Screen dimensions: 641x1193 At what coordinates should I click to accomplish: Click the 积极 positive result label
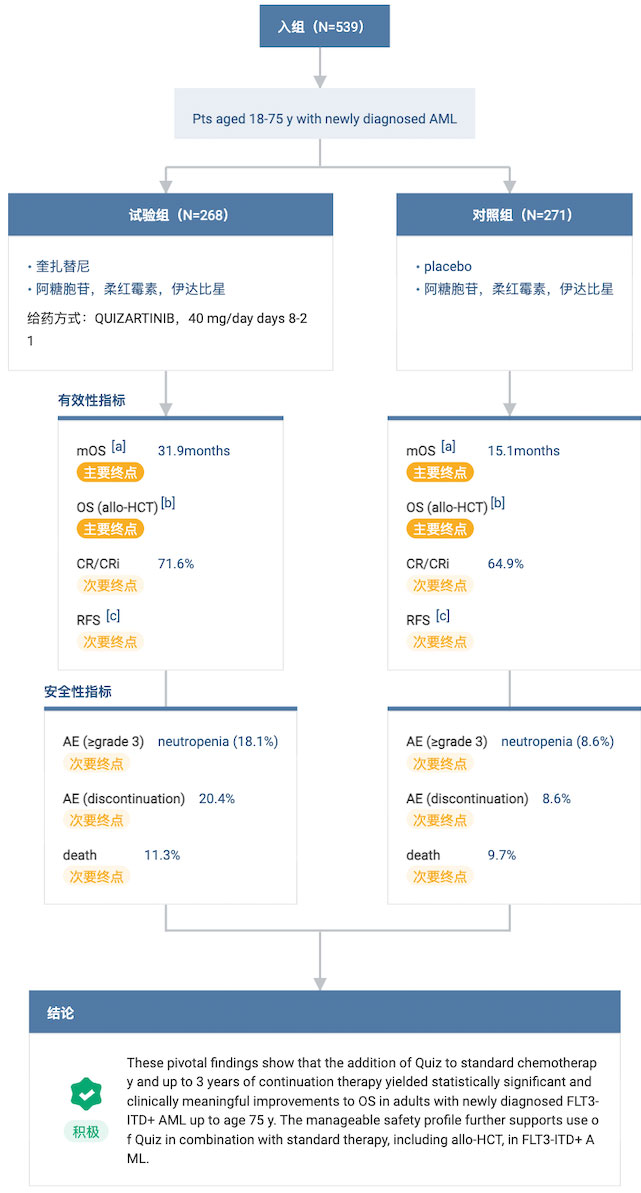(x=87, y=1132)
